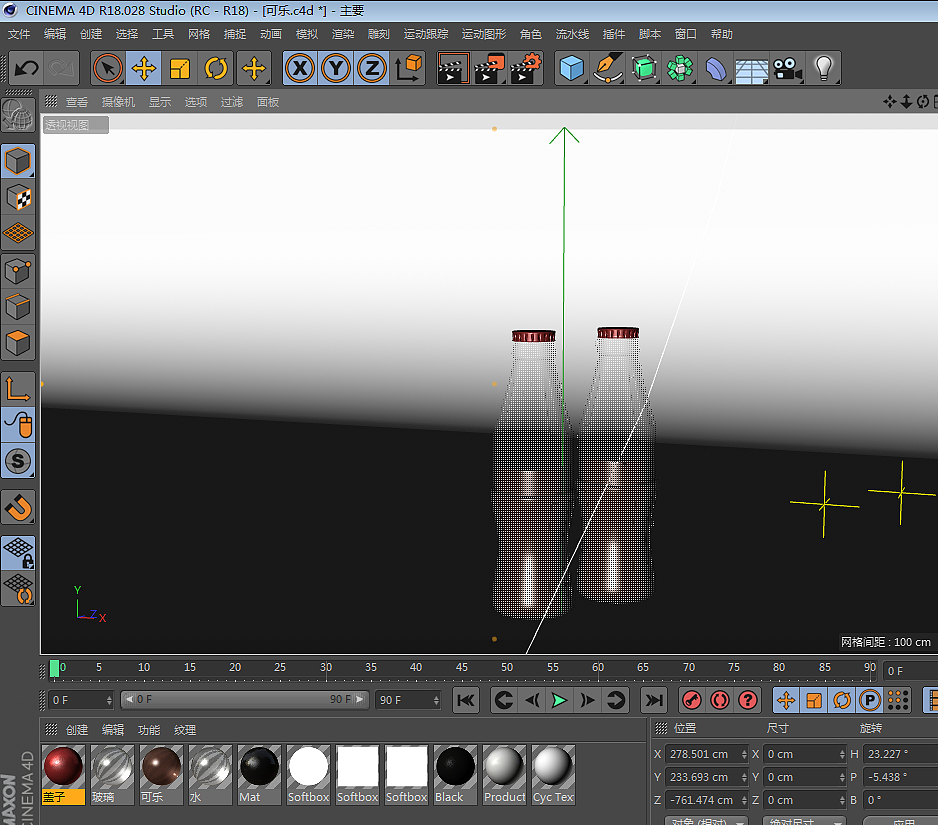This screenshot has height=825, width=938.
Task: Open material manager 纹理 menu
Action: pos(185,730)
